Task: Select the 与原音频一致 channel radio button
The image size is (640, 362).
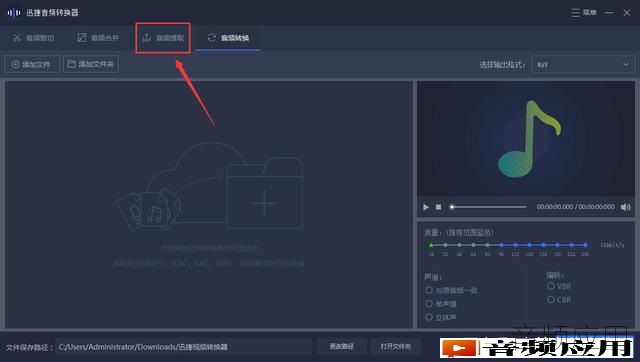Action: tap(429, 290)
